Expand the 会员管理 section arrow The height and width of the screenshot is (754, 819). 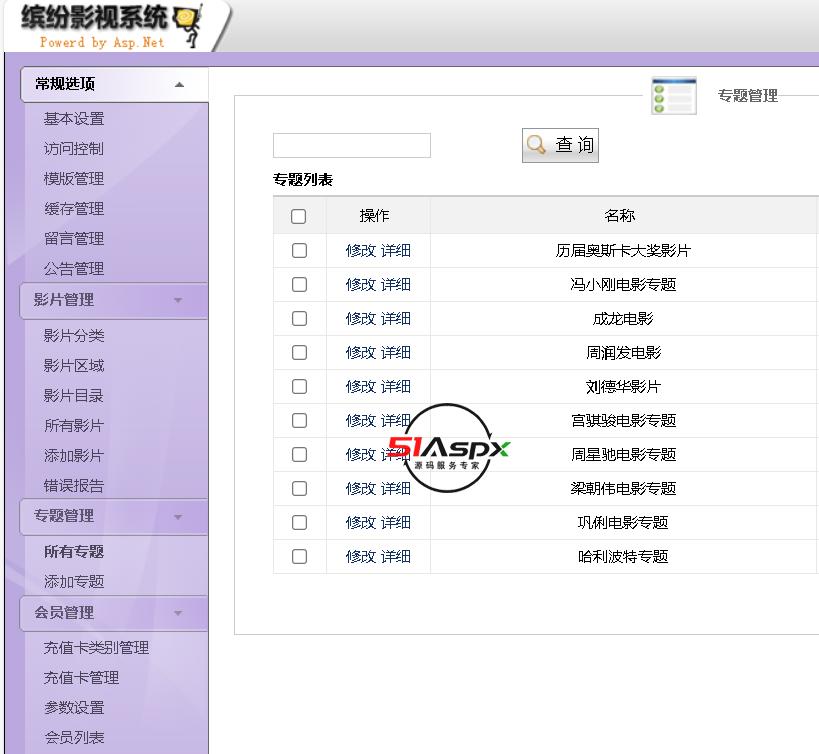coord(178,613)
